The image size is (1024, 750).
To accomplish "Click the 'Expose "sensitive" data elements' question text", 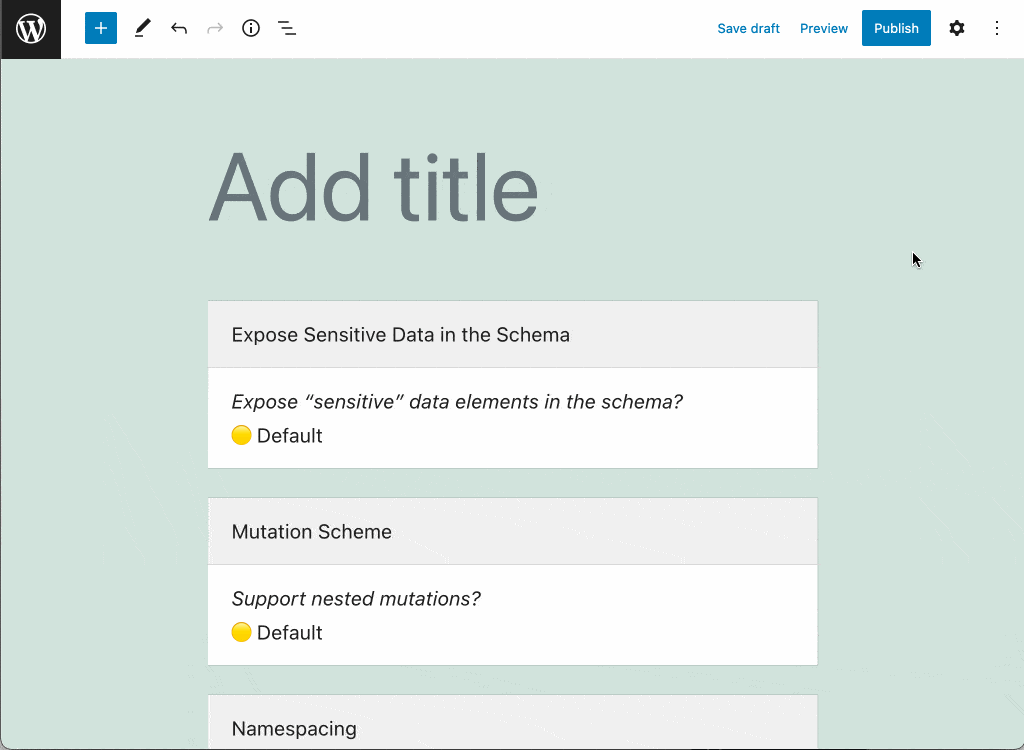I will [457, 402].
